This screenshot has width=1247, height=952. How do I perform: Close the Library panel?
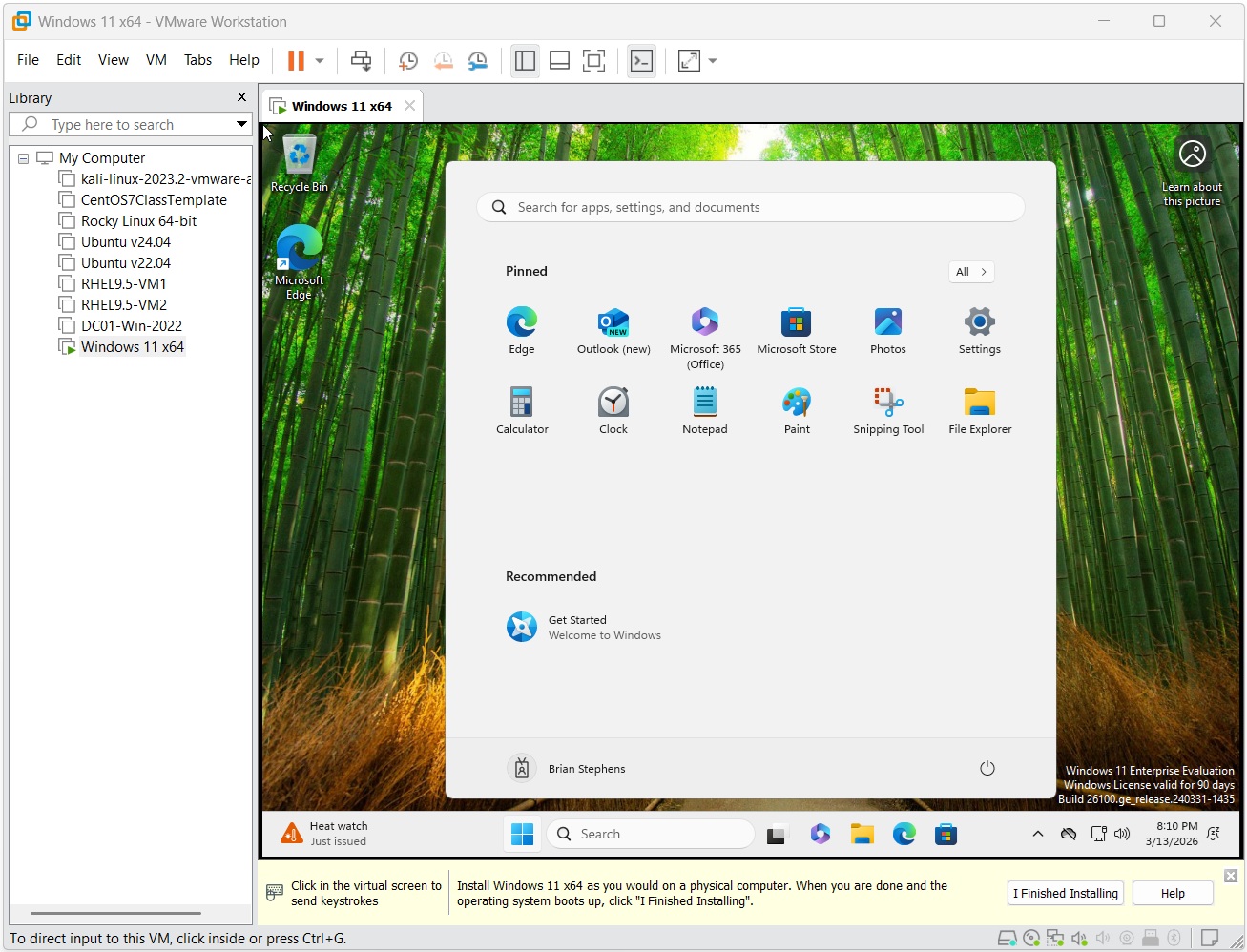point(241,97)
